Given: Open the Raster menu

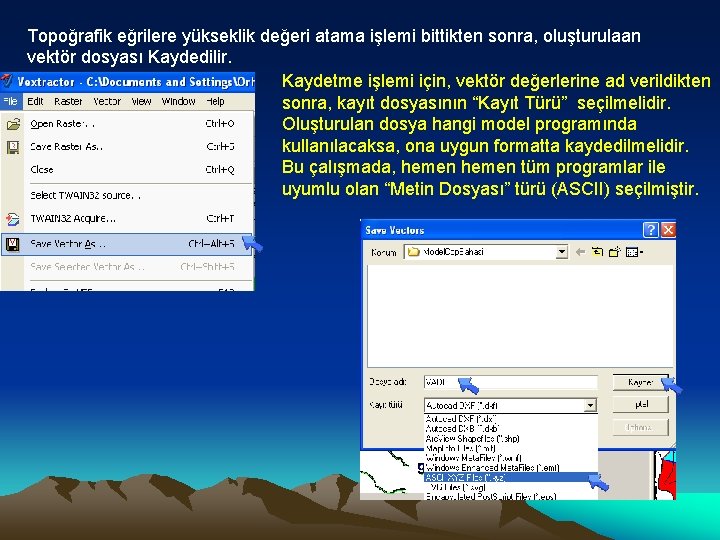Looking at the screenshot, I should tap(68, 101).
